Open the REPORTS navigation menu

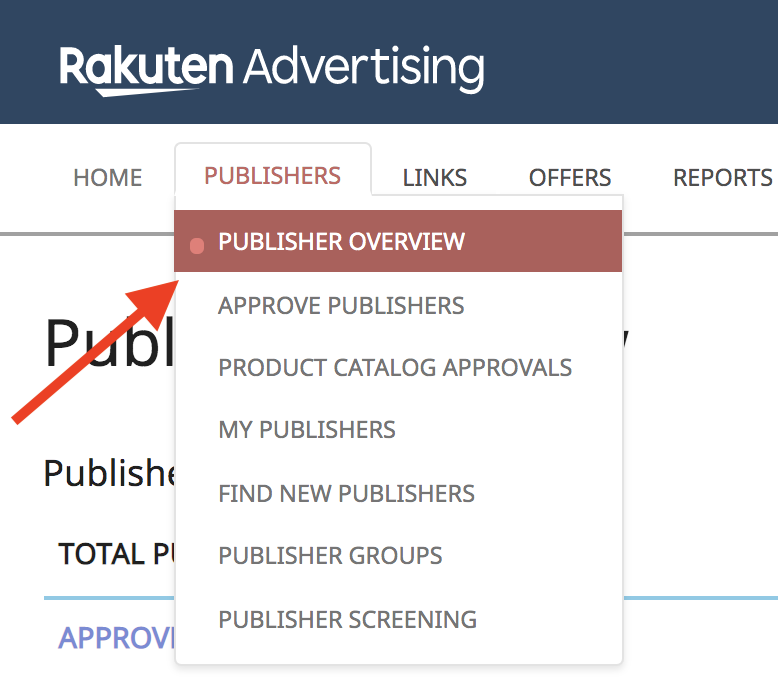[722, 178]
